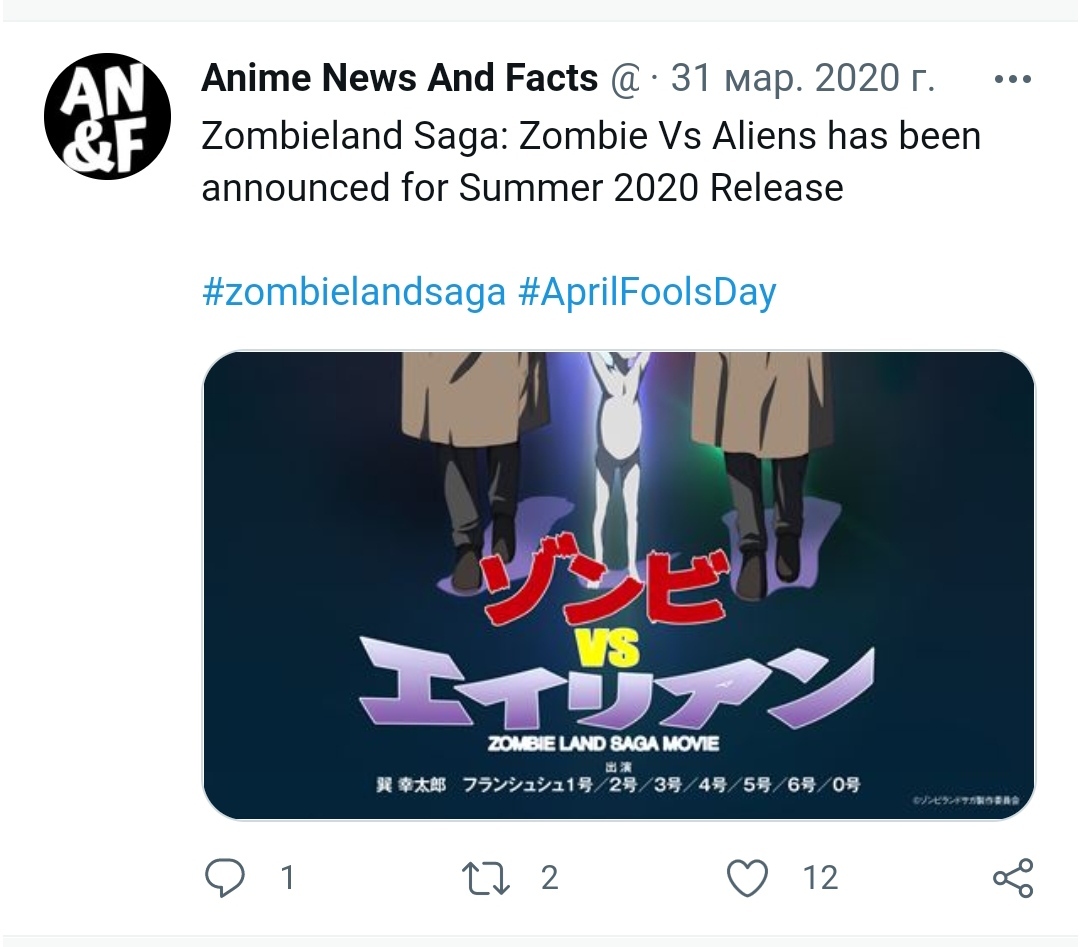This screenshot has height=947, width=1080.
Task: Share the tweet using the share icon
Action: coord(1012,878)
